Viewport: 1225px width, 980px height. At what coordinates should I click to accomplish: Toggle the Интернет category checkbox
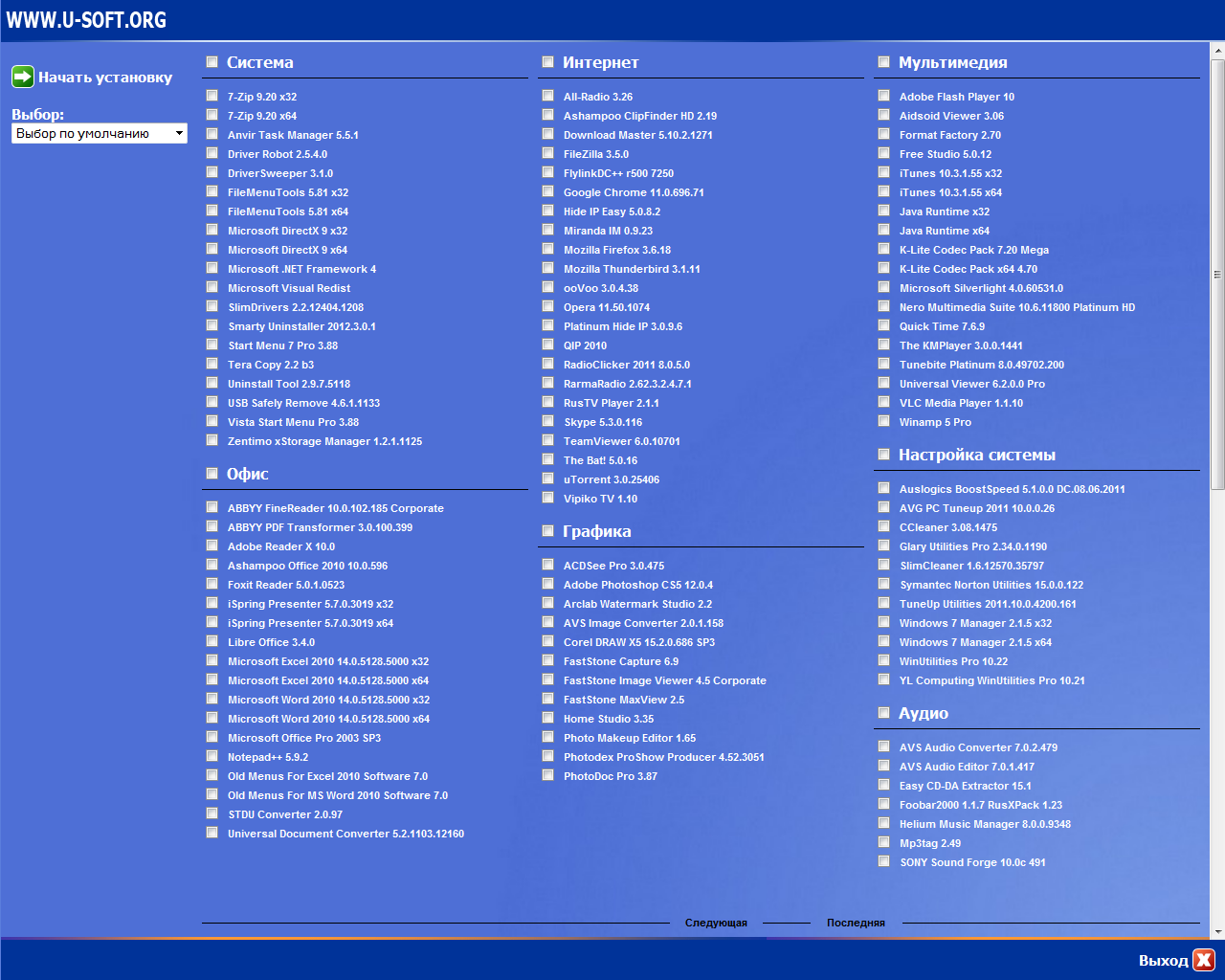tap(548, 62)
